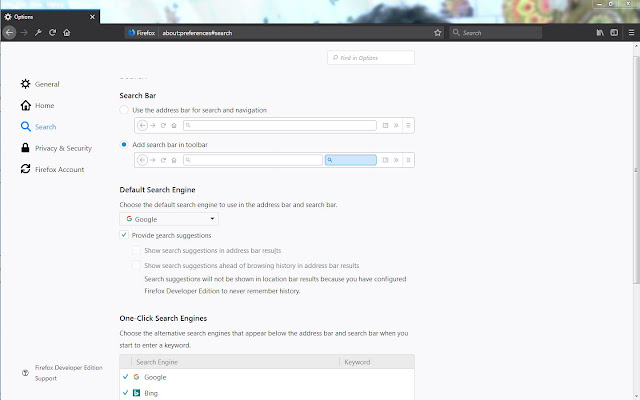The image size is (640, 400).
Task: Toggle 'Show search suggestions in address bar results'
Action: [x=136, y=250]
